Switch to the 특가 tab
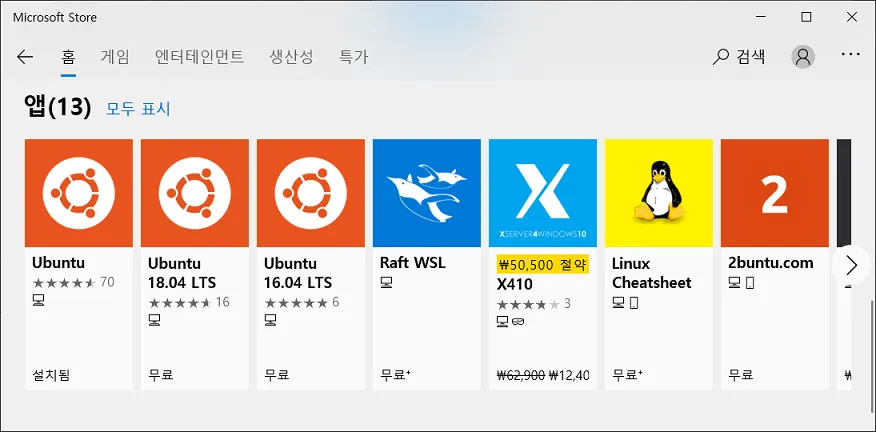Image resolution: width=876 pixels, height=432 pixels. [353, 56]
